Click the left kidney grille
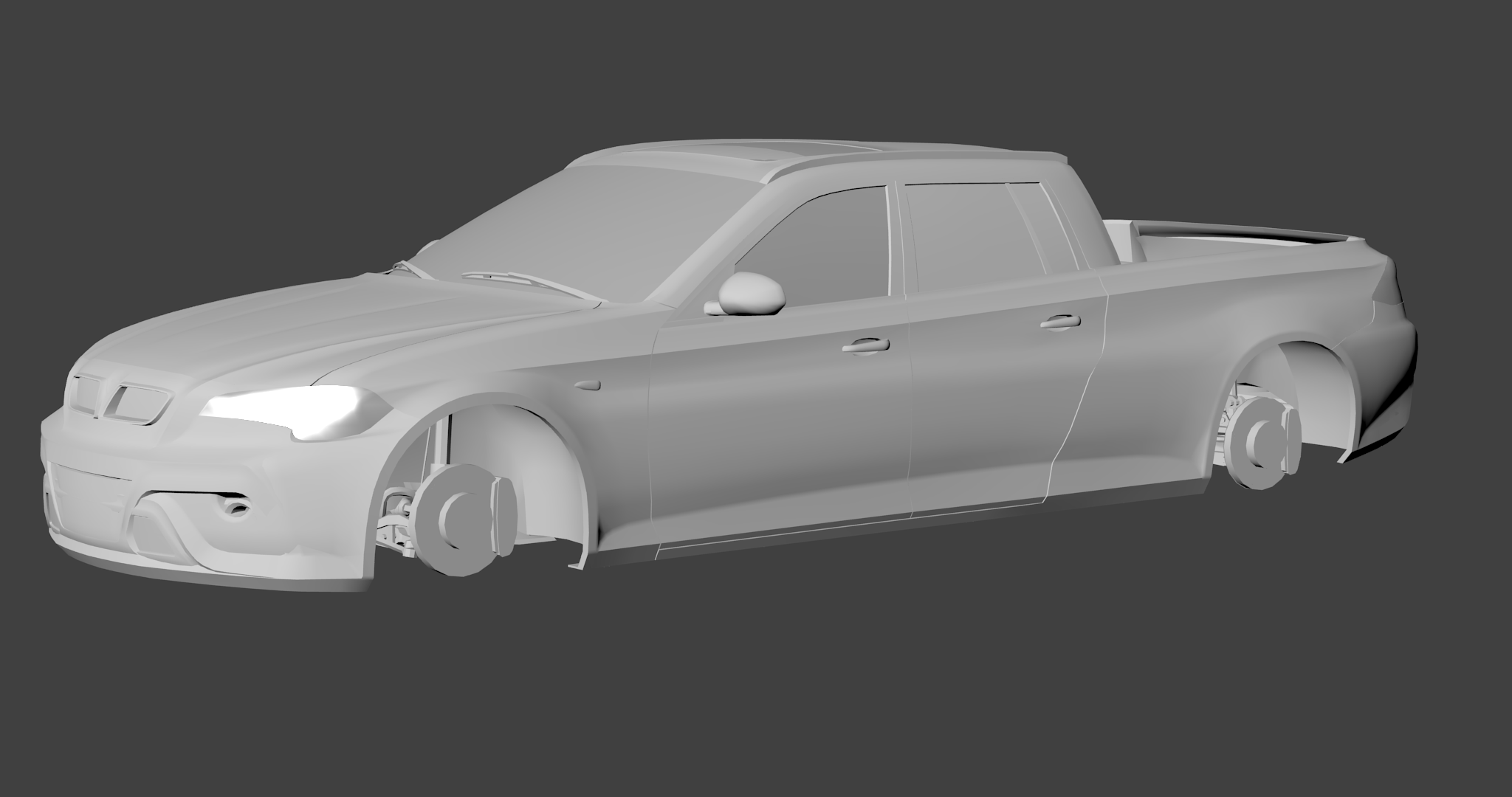 click(86, 396)
